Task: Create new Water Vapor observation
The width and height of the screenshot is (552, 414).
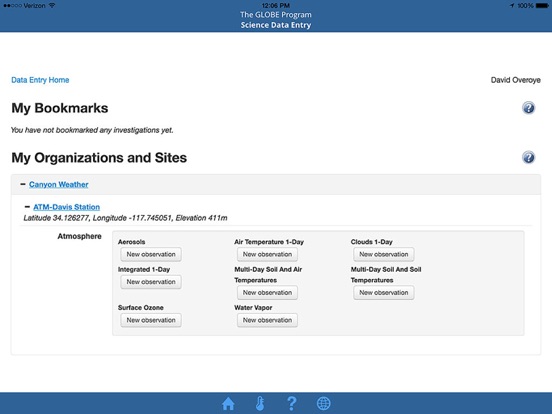Action: tap(267, 320)
